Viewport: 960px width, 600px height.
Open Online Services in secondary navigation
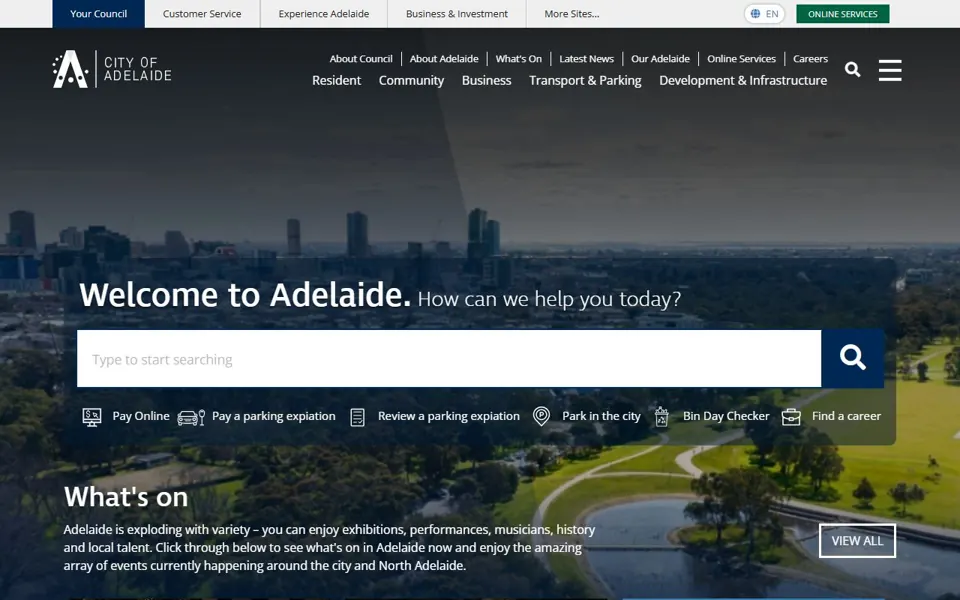[741, 59]
